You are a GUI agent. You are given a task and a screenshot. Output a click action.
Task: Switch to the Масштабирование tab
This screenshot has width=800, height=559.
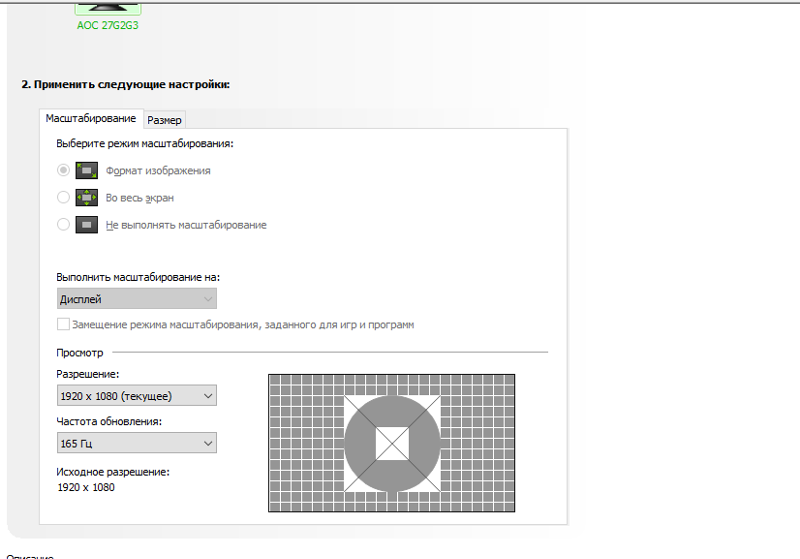pyautogui.click(x=91, y=119)
